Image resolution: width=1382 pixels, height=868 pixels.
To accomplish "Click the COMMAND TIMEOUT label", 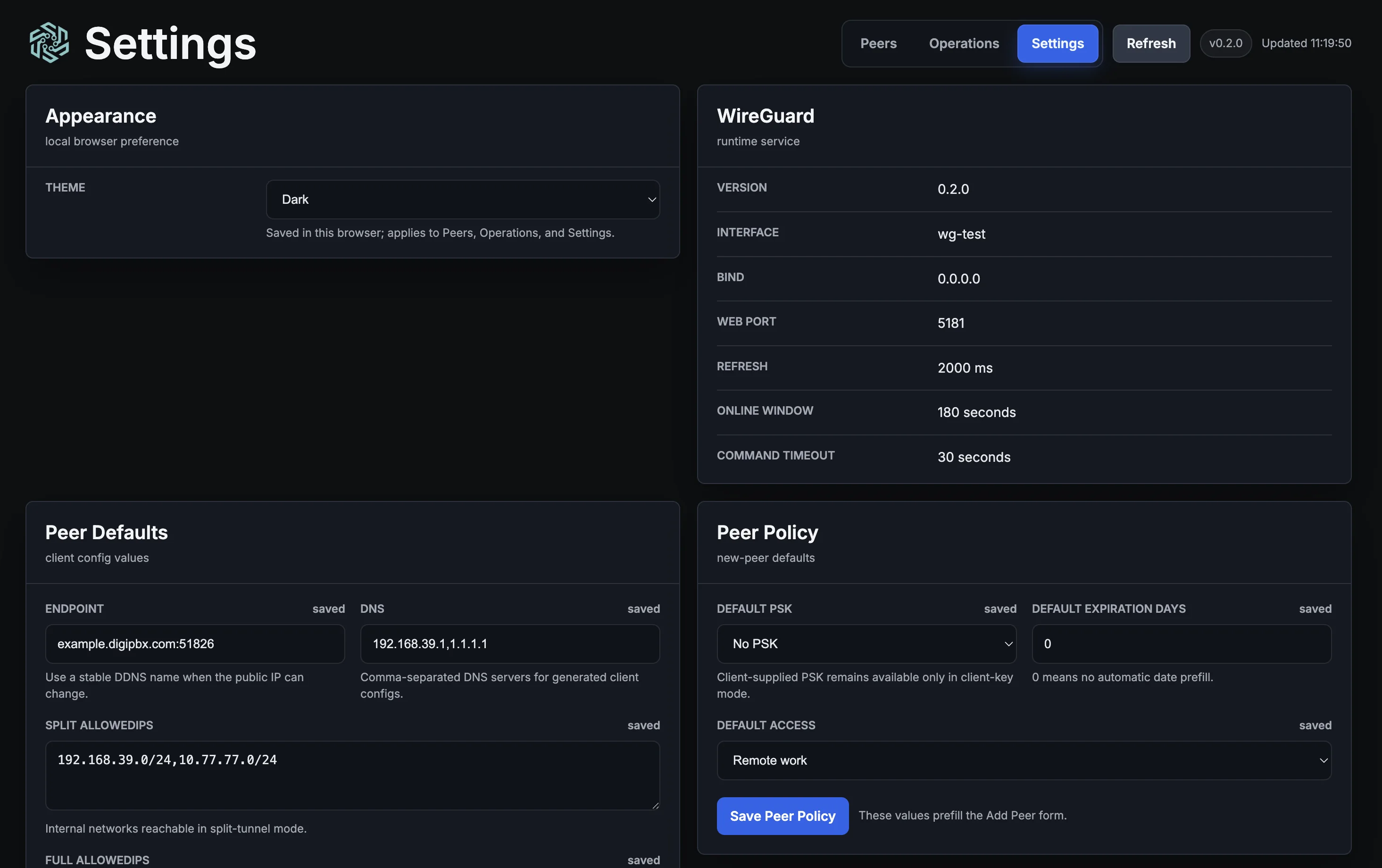I will click(x=775, y=456).
